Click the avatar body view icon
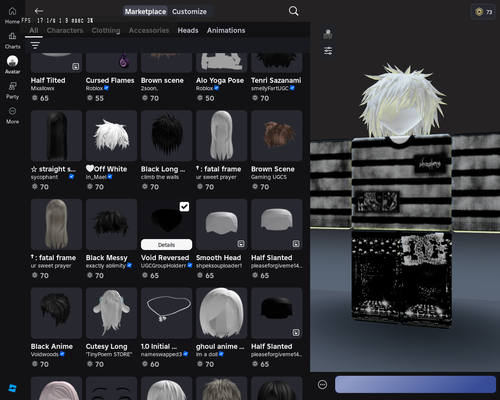The height and width of the screenshot is (400, 500). click(328, 34)
